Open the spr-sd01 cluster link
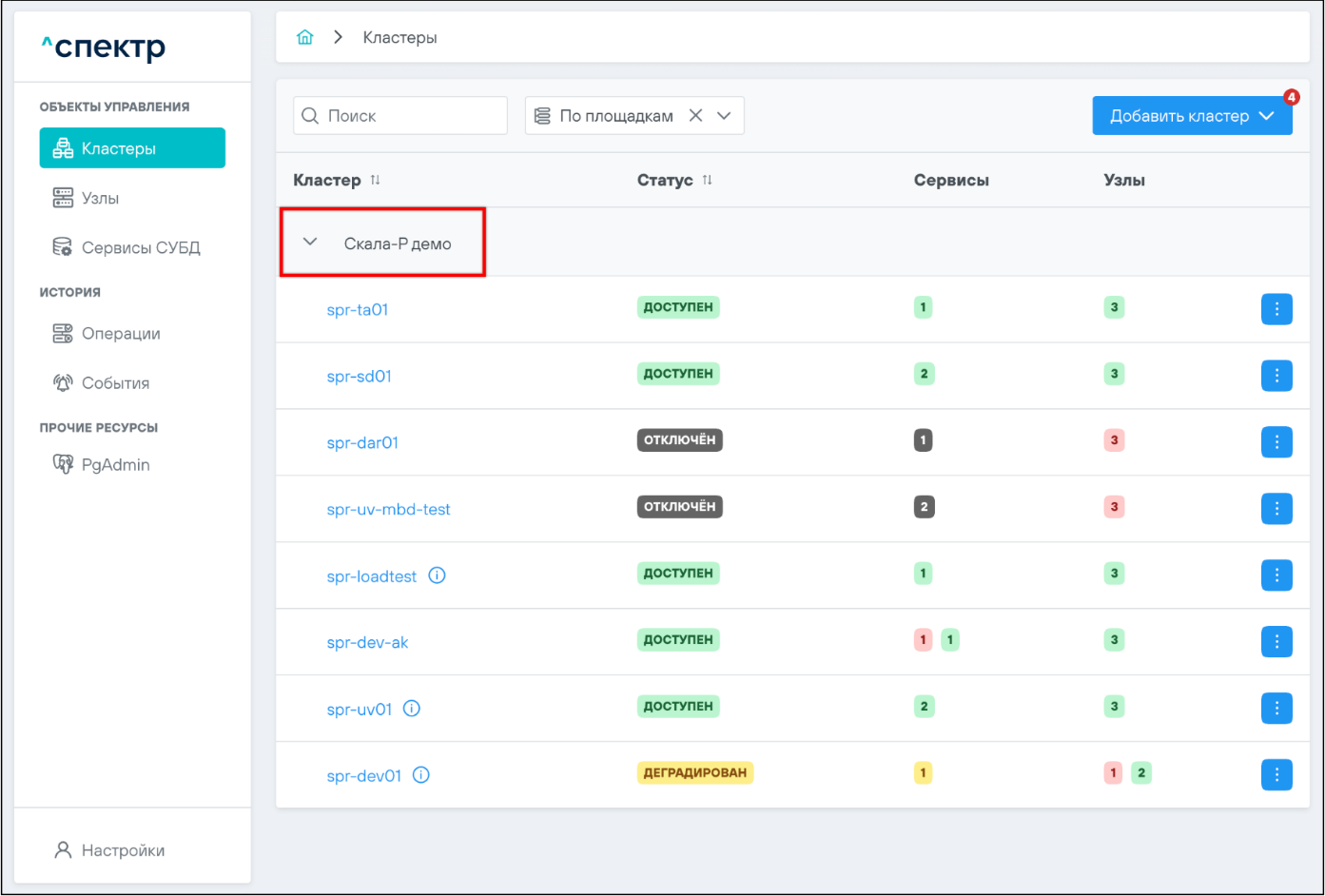The width and height of the screenshot is (1325, 896). (x=359, y=376)
